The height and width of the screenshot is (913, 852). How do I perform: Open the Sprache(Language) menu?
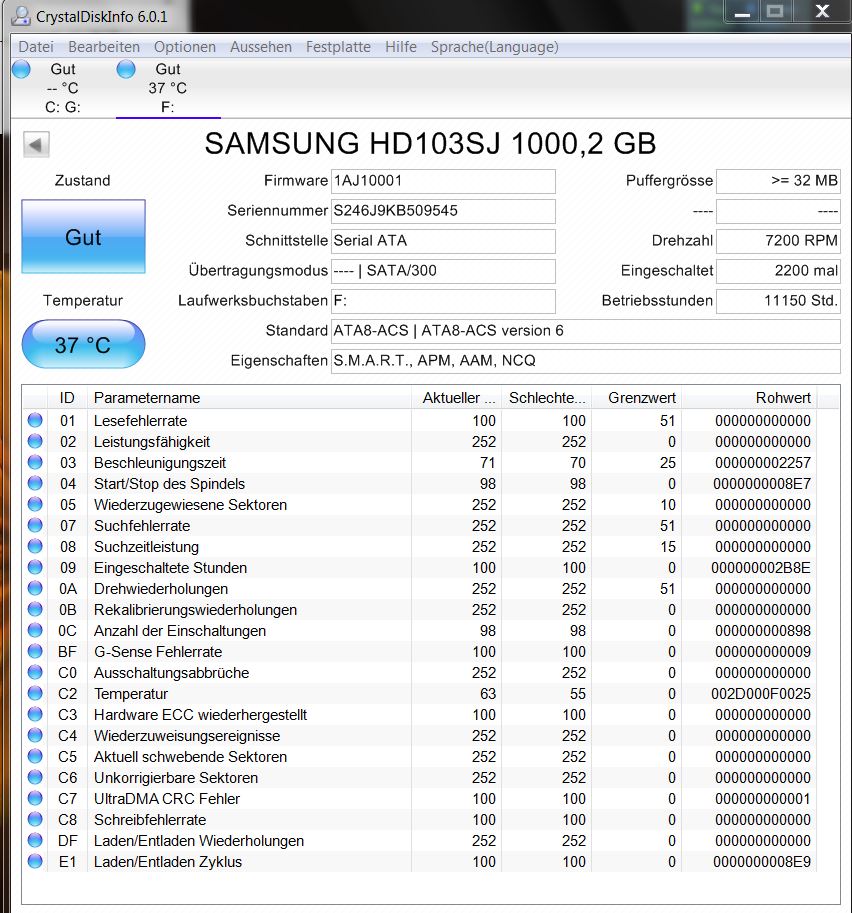[494, 47]
